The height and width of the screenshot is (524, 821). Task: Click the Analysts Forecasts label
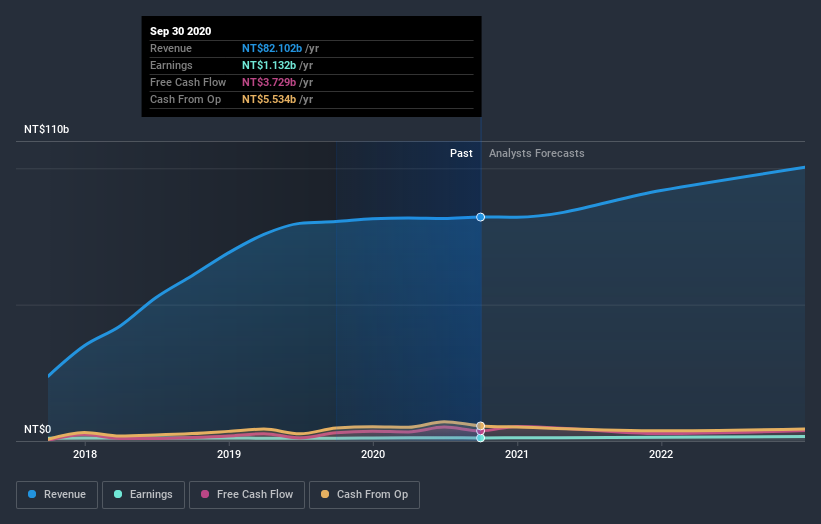click(537, 153)
